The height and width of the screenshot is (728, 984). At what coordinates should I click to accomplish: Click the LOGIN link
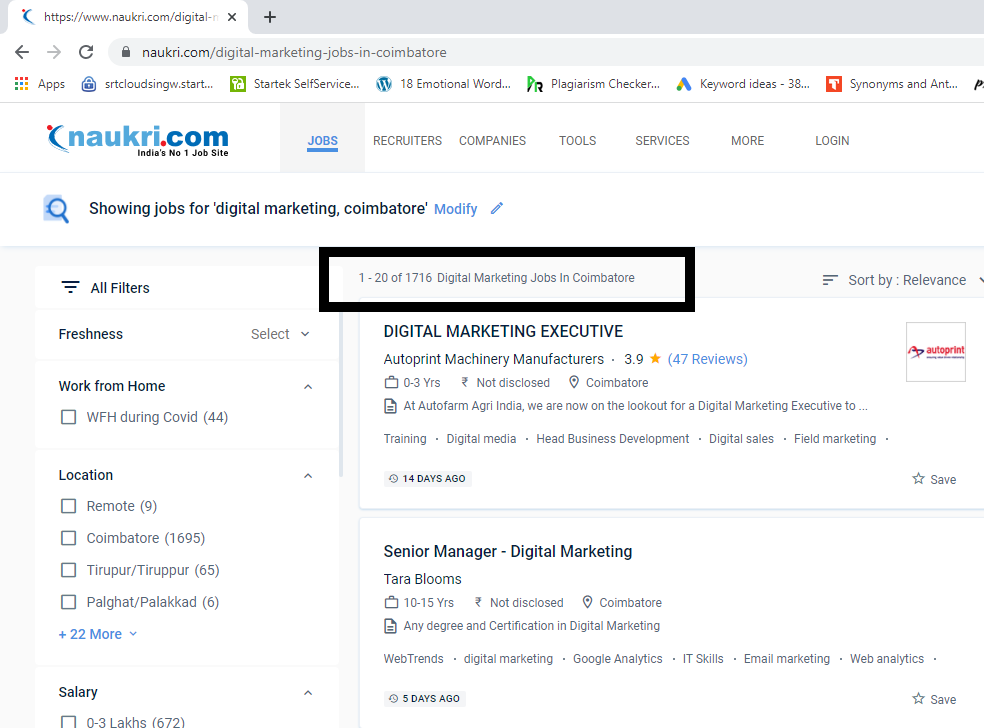(832, 141)
